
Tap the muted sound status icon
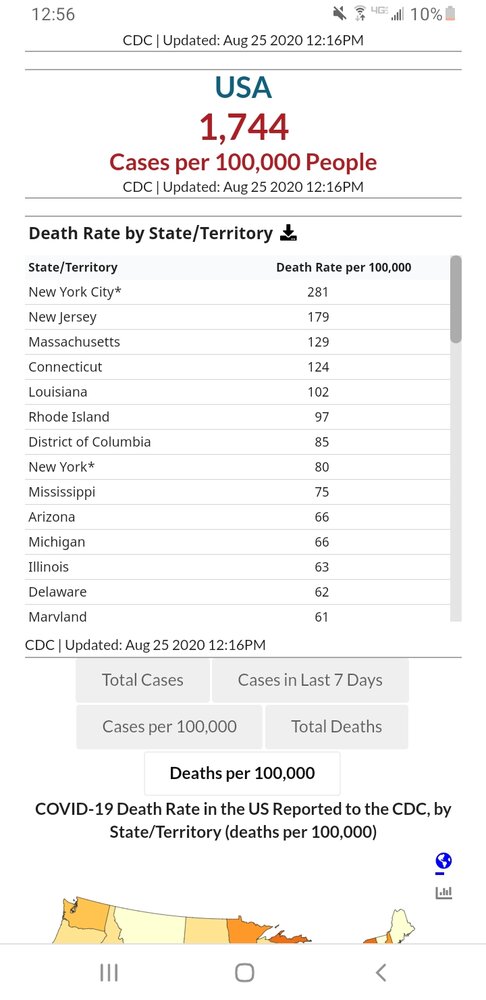coord(339,13)
